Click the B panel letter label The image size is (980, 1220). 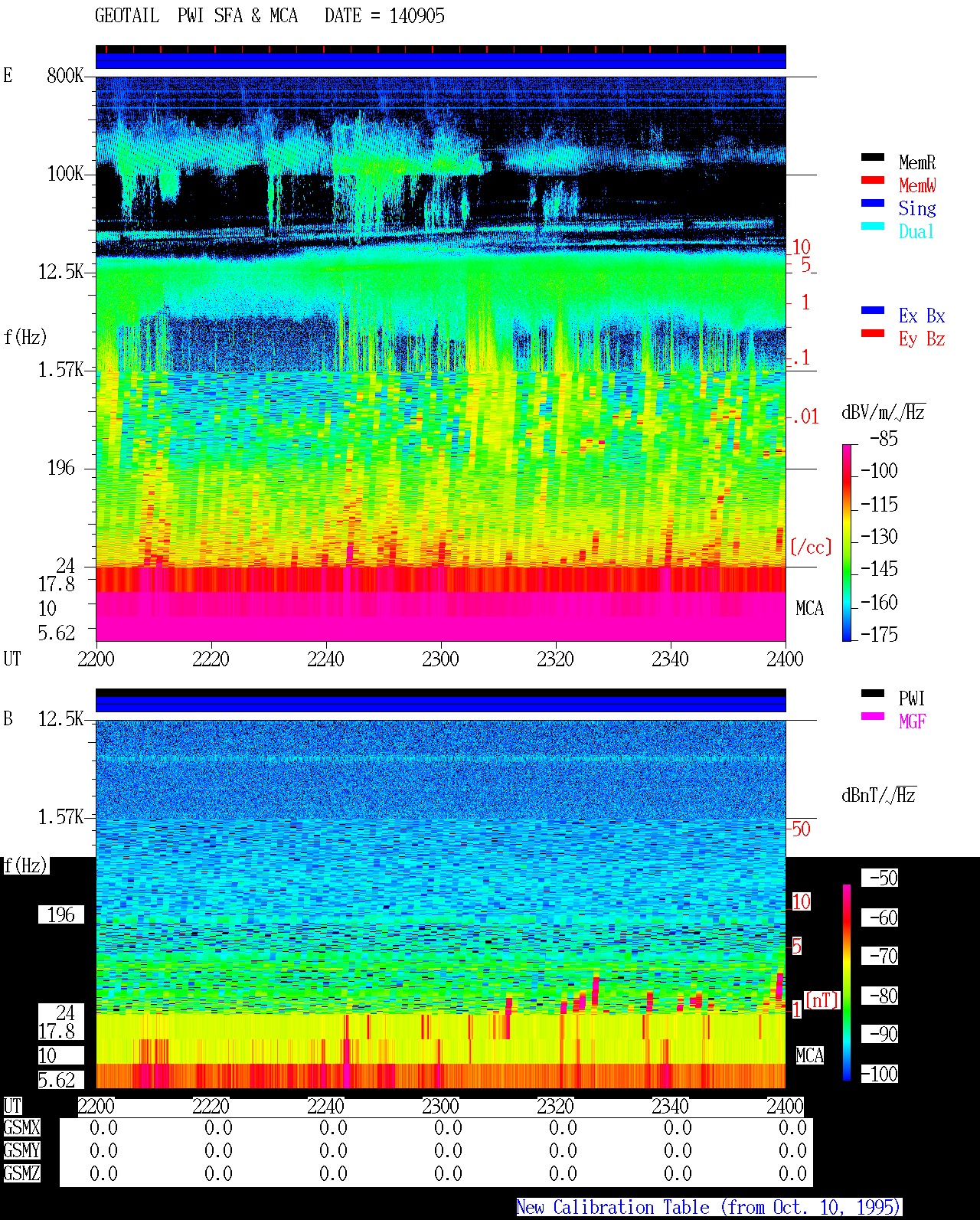8,718
